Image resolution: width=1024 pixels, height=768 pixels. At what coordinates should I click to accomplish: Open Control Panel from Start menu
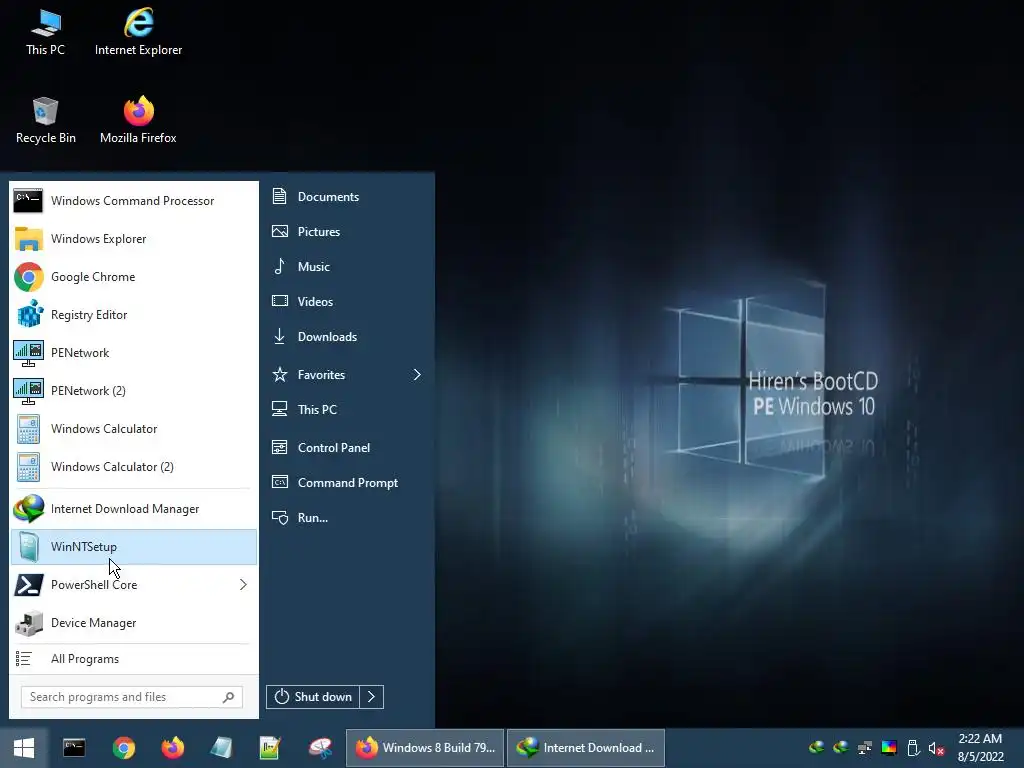[349, 447]
